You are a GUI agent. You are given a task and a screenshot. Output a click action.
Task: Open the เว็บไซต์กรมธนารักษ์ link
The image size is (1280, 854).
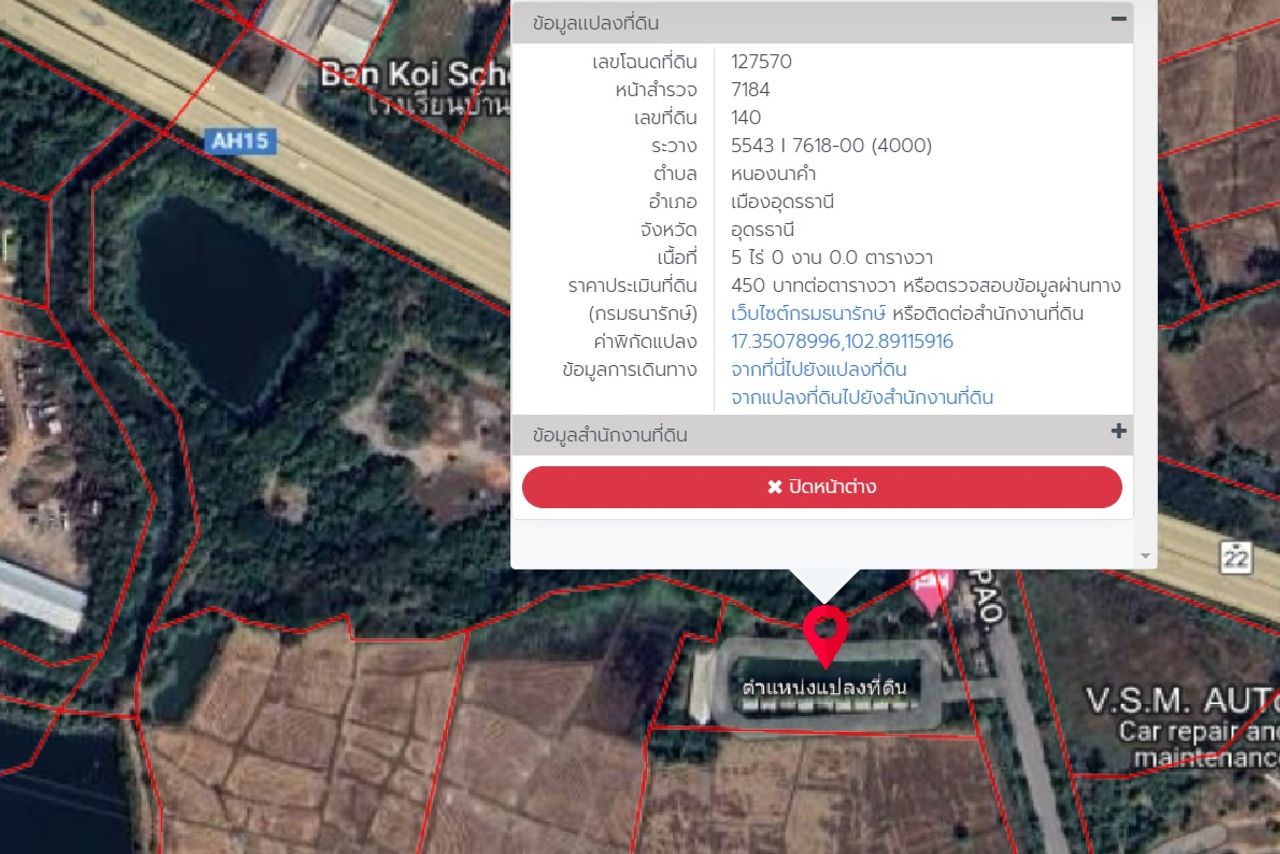tap(808, 314)
